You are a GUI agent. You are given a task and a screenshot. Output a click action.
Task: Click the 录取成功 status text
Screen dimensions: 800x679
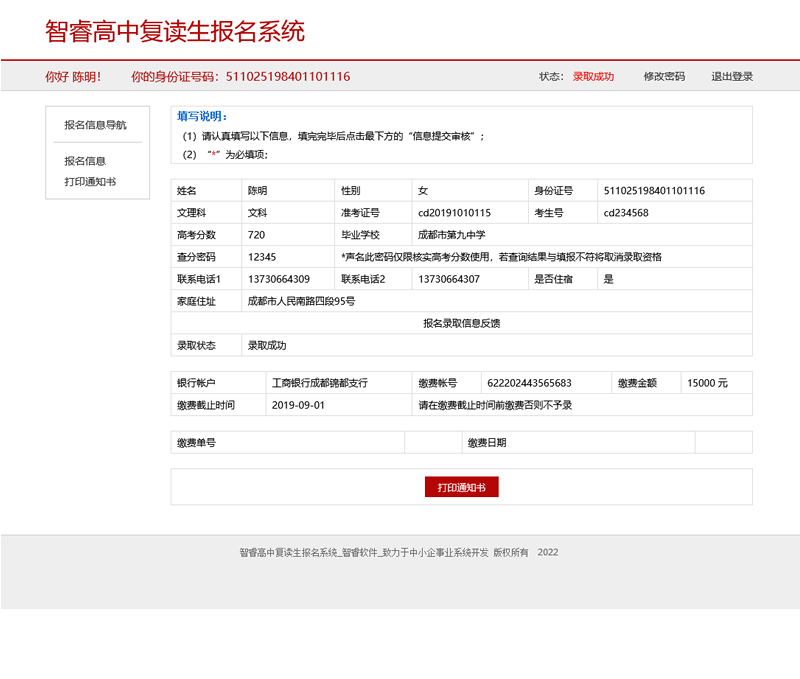(593, 75)
